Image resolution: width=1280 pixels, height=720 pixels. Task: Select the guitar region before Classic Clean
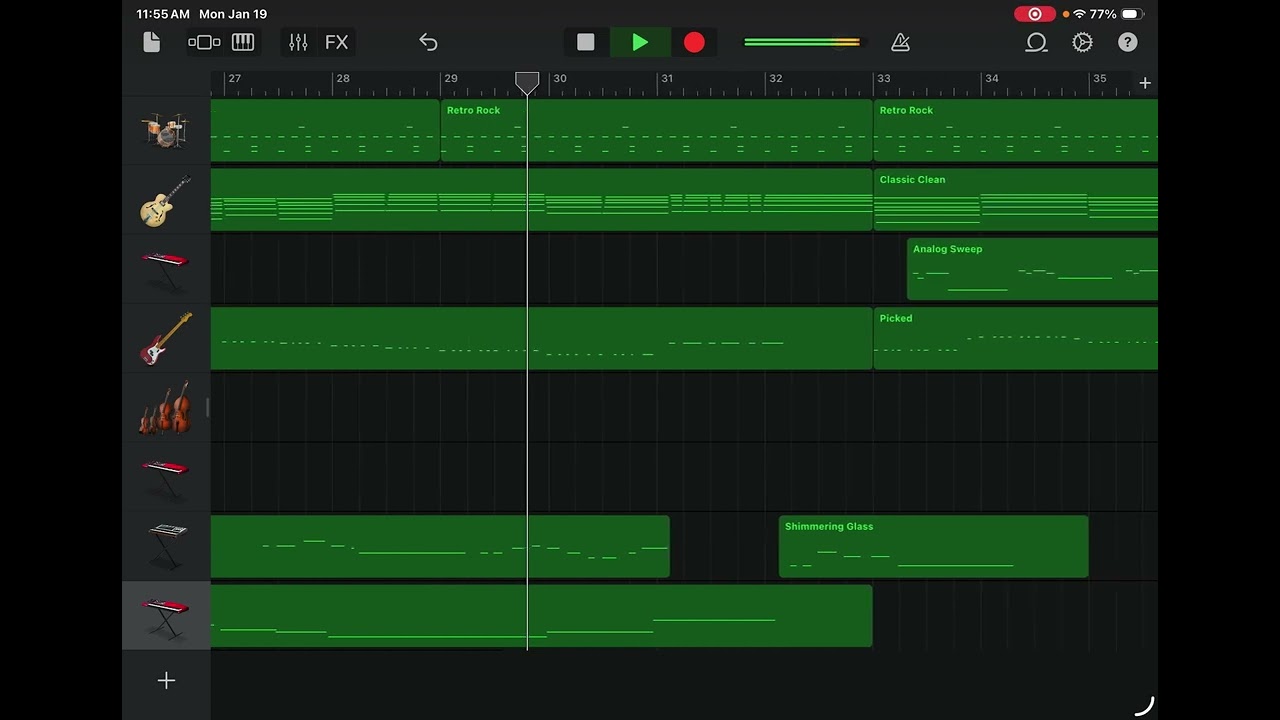coord(541,200)
